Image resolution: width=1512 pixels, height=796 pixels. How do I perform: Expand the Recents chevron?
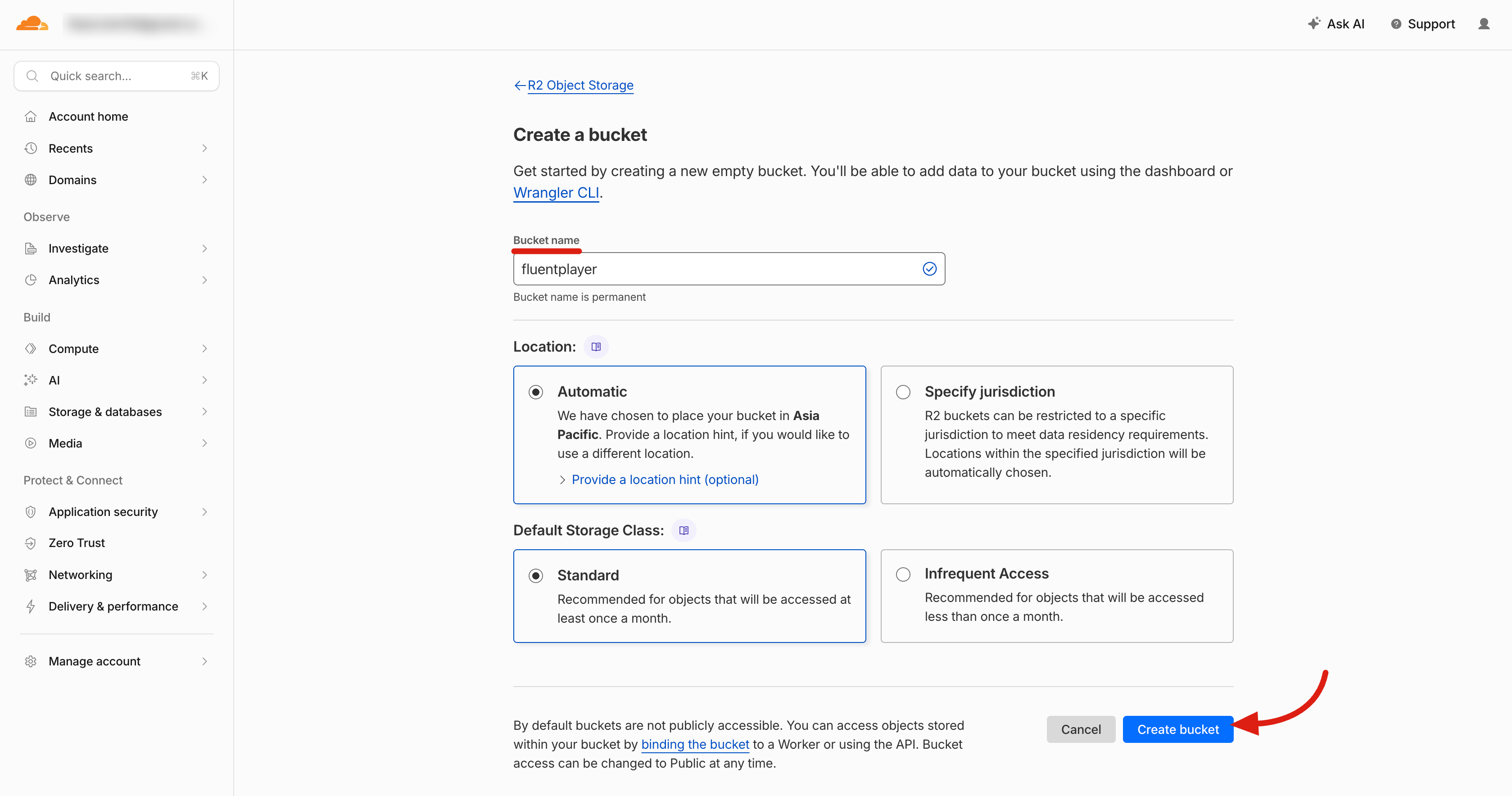click(204, 148)
